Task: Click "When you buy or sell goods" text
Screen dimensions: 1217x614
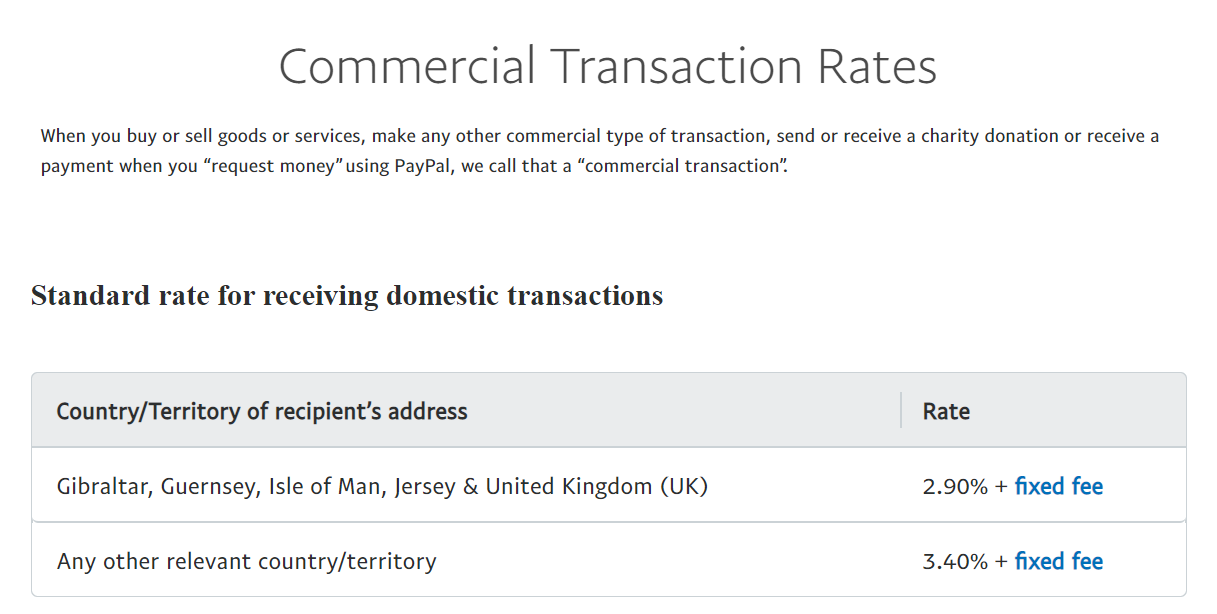Action: pyautogui.click(x=147, y=136)
